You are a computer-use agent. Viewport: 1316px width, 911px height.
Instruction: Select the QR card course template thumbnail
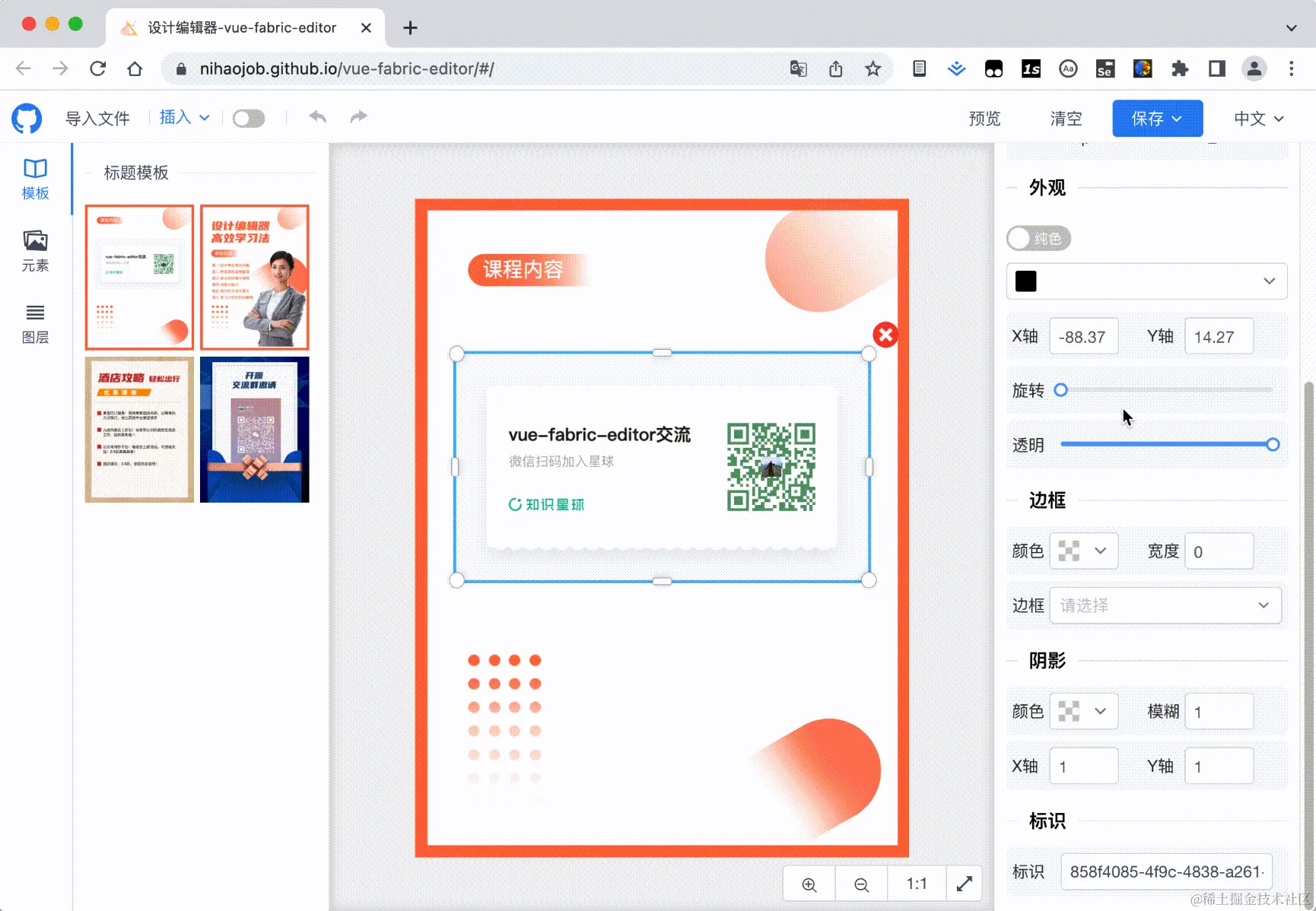(139, 278)
